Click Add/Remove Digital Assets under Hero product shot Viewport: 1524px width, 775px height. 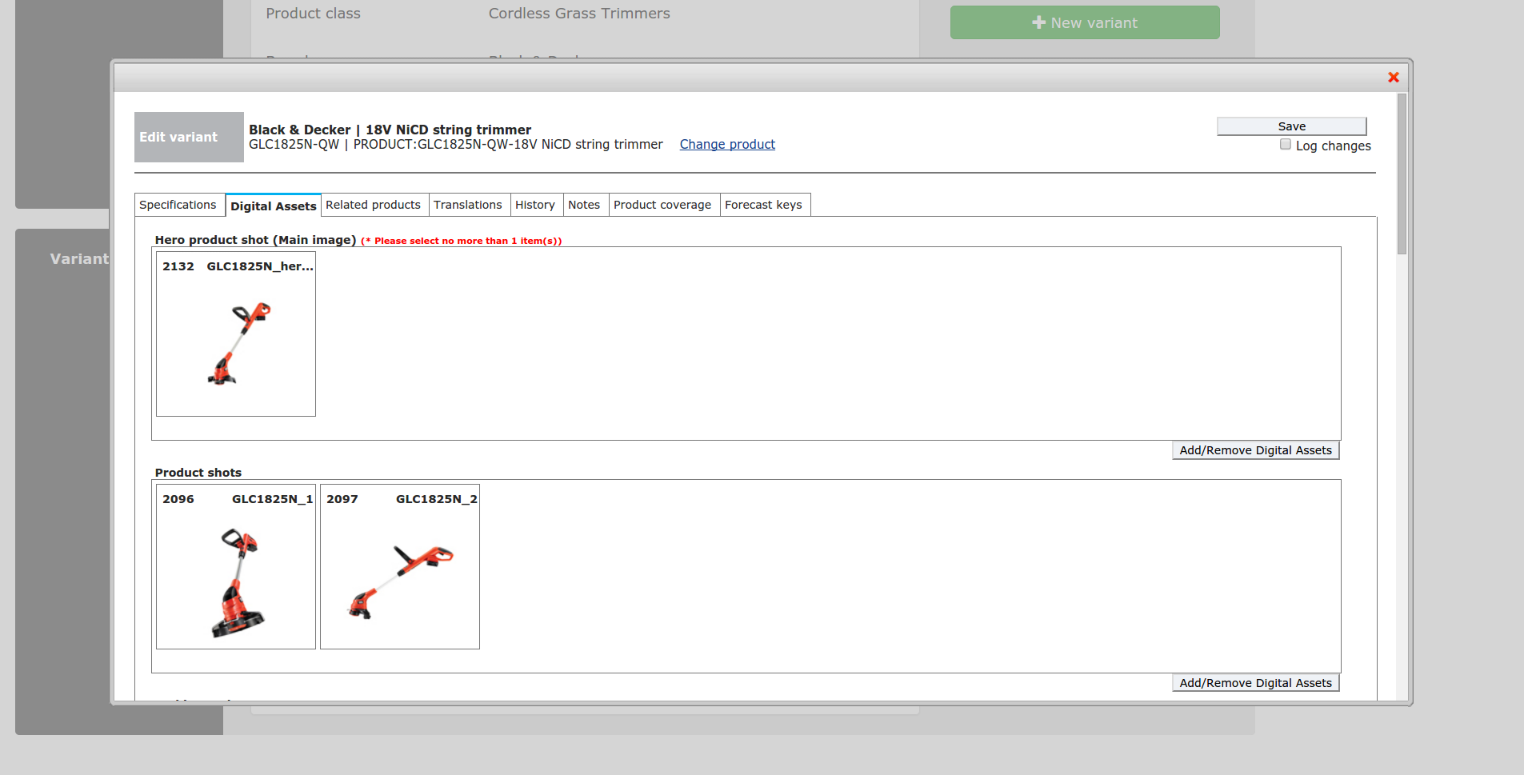pyautogui.click(x=1255, y=450)
